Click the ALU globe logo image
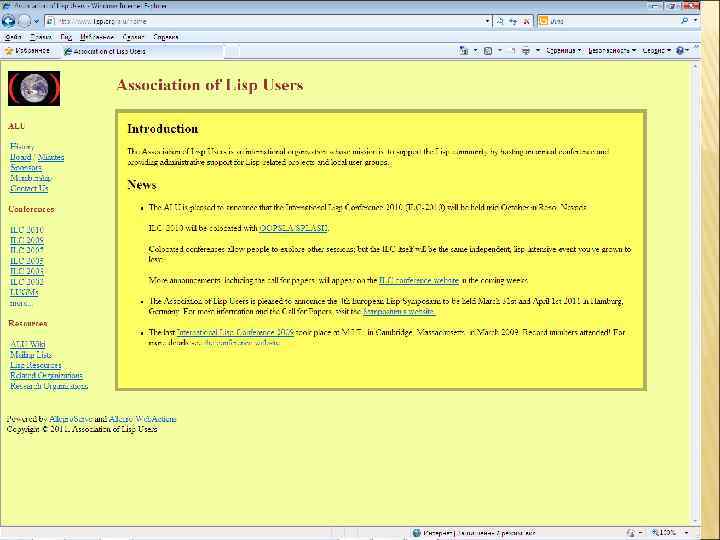720x540 pixels. click(x=34, y=88)
